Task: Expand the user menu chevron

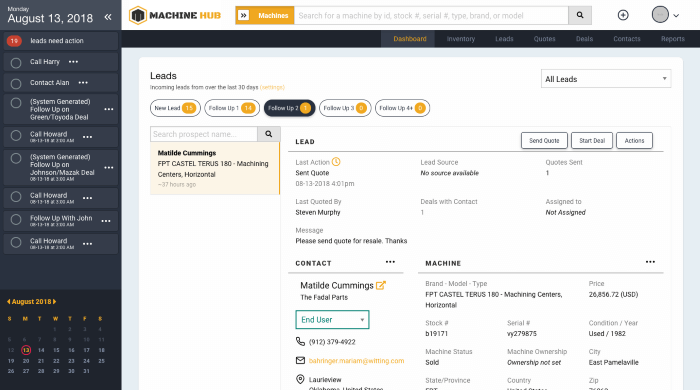Action: click(676, 16)
